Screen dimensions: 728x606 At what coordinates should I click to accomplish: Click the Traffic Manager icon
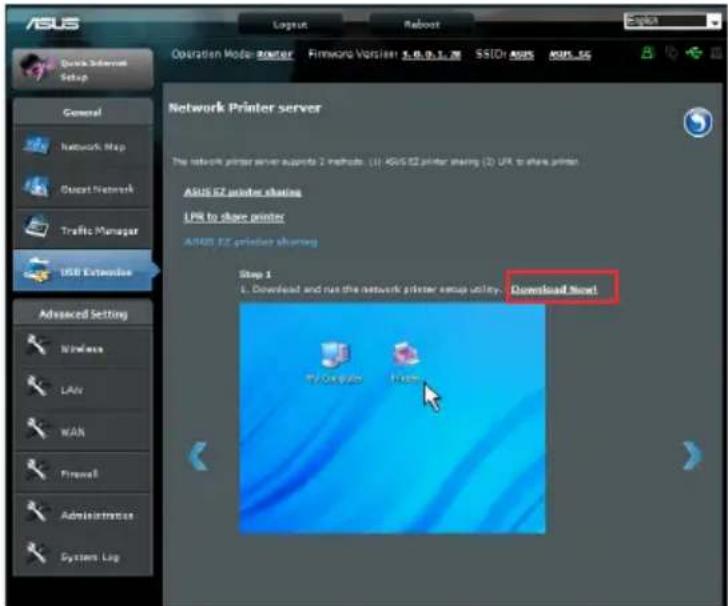click(x=36, y=227)
